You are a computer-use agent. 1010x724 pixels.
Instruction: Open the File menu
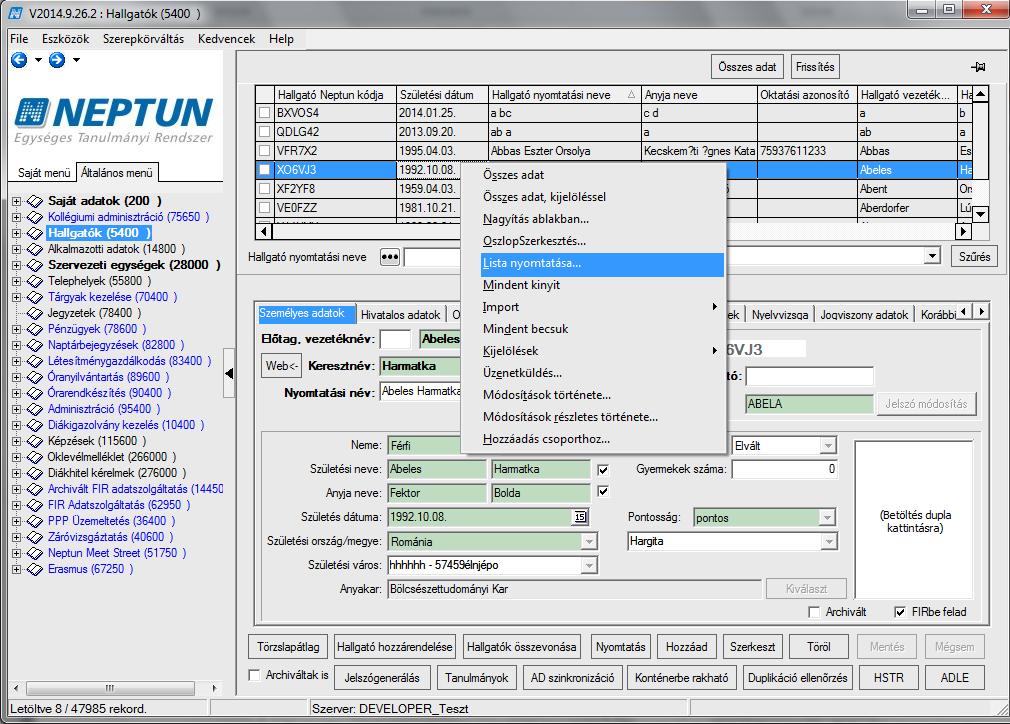(x=19, y=39)
